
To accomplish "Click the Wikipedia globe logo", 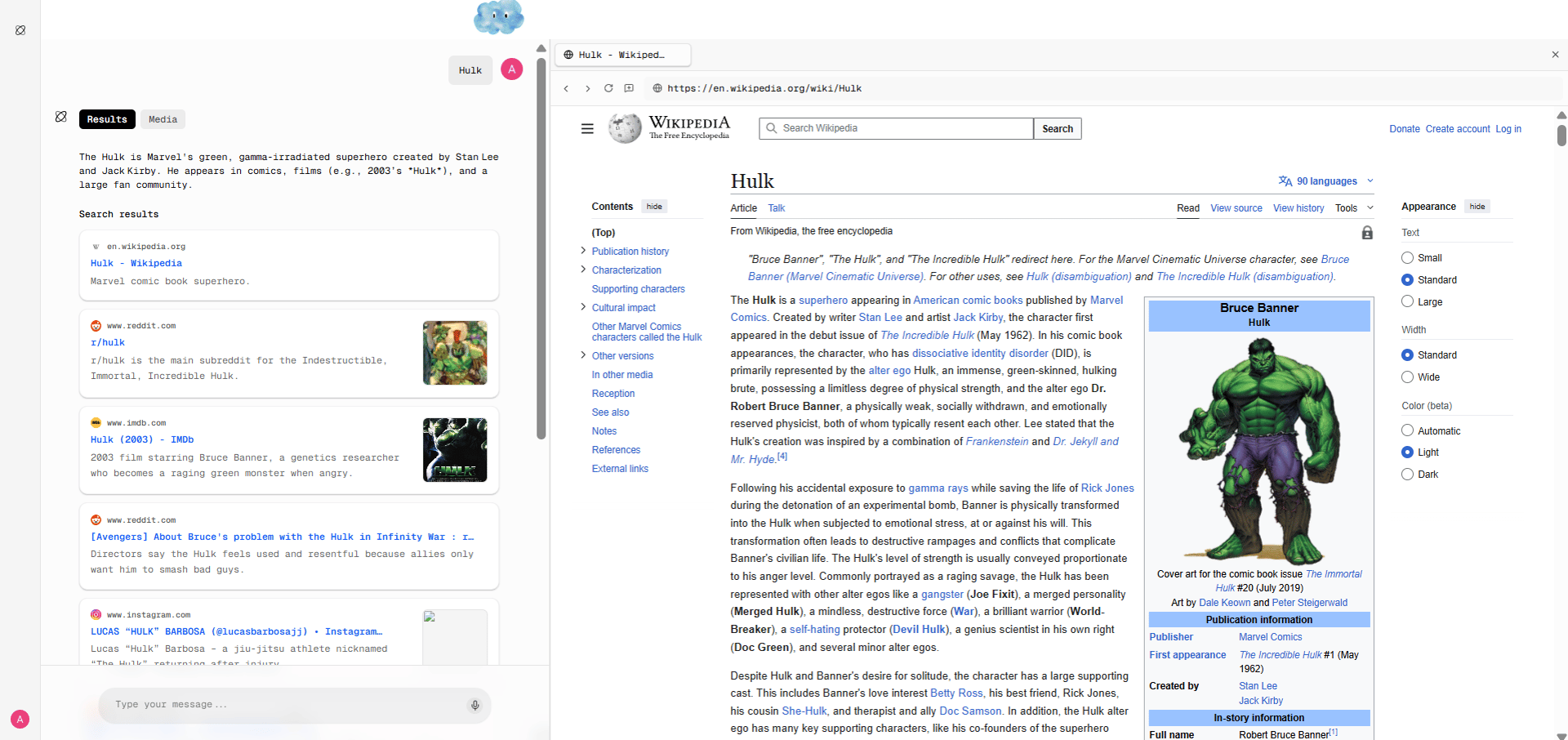I will coord(625,128).
